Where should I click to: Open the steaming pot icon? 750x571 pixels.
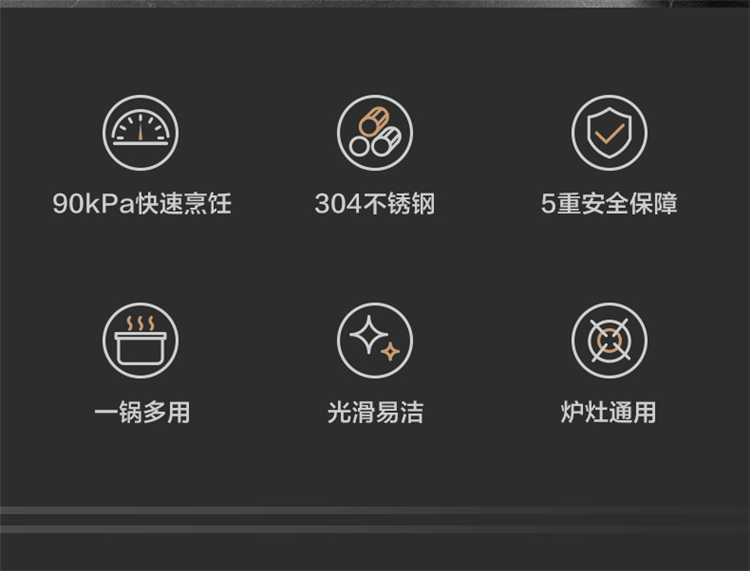(140, 340)
